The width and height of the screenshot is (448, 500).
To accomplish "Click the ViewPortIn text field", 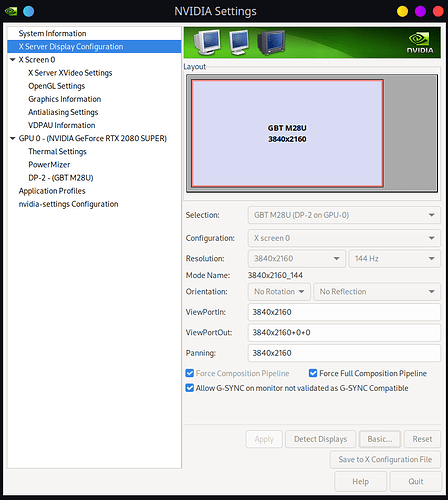I will 344,312.
